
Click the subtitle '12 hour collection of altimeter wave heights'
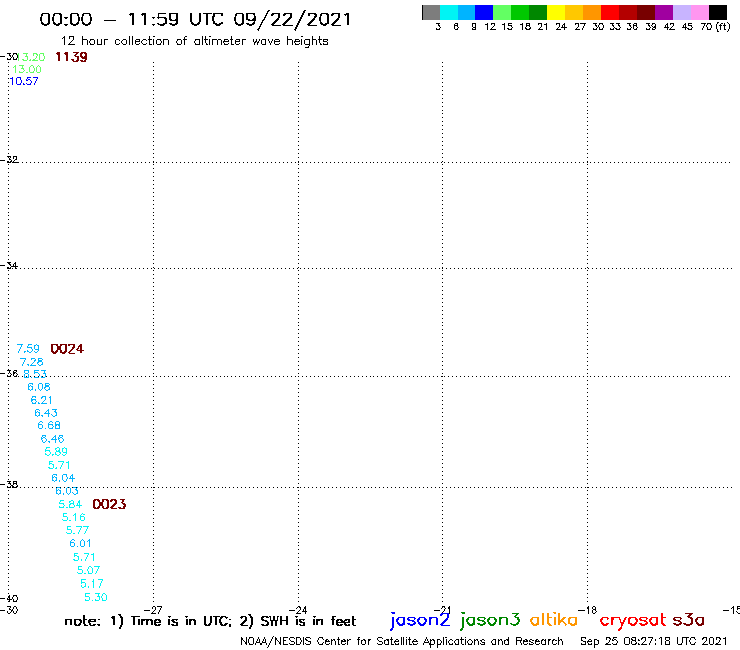pyautogui.click(x=195, y=42)
